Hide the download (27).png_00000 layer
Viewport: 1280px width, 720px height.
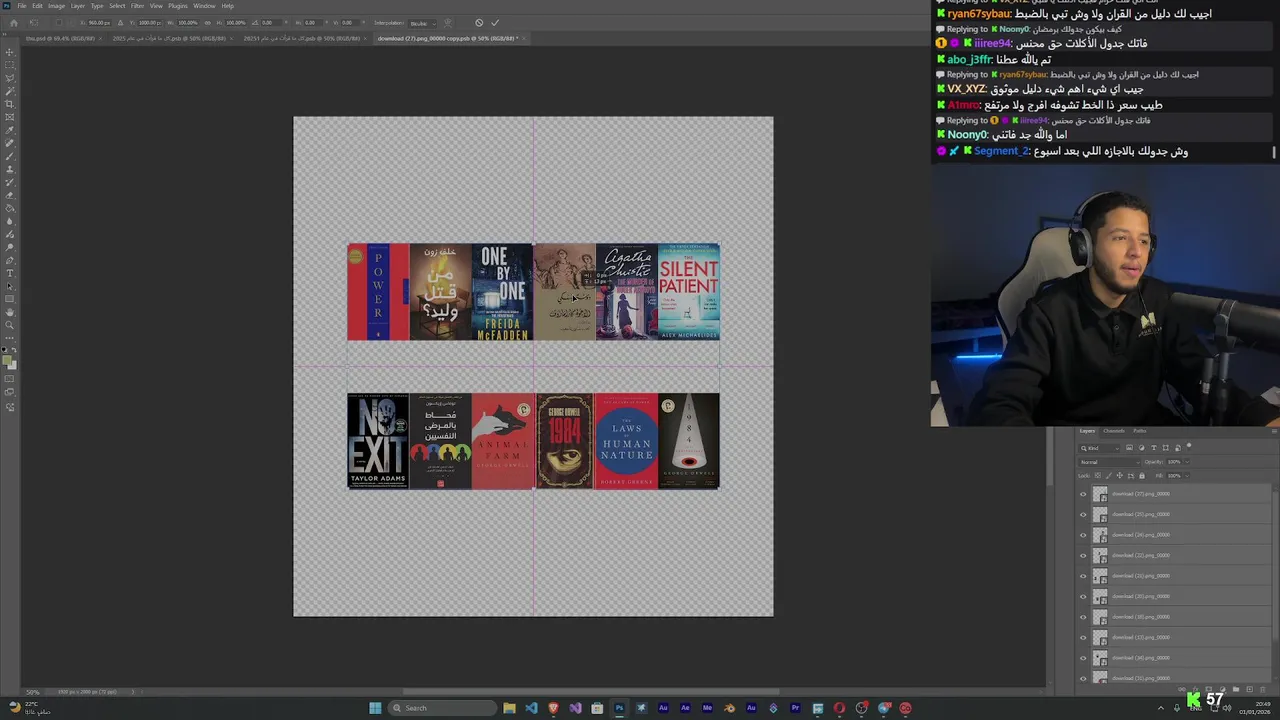pos(1082,494)
